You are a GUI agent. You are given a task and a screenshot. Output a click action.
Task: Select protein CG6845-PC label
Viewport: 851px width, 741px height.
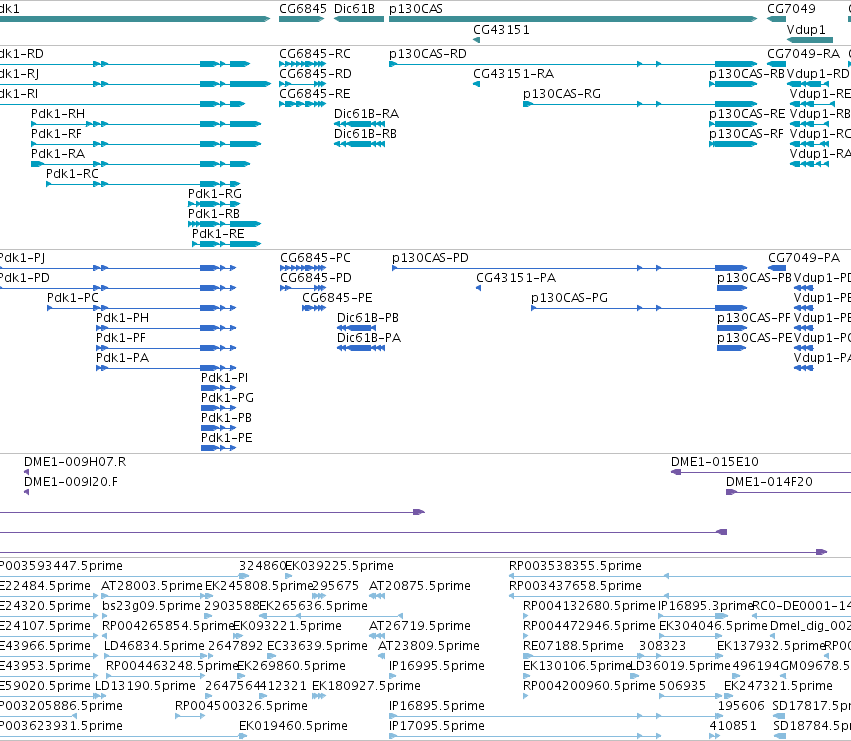point(315,258)
